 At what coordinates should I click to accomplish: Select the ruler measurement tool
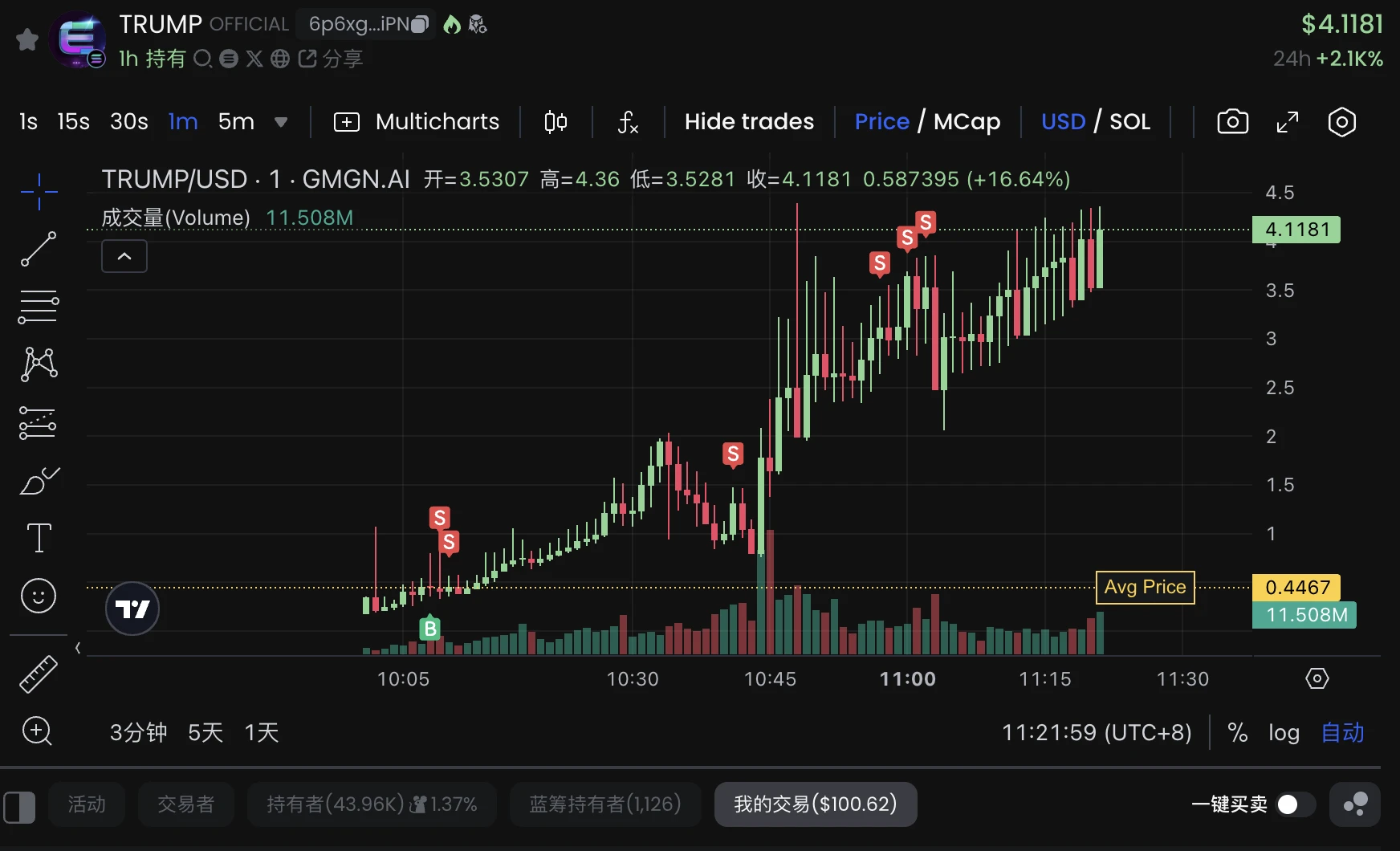pyautogui.click(x=38, y=674)
